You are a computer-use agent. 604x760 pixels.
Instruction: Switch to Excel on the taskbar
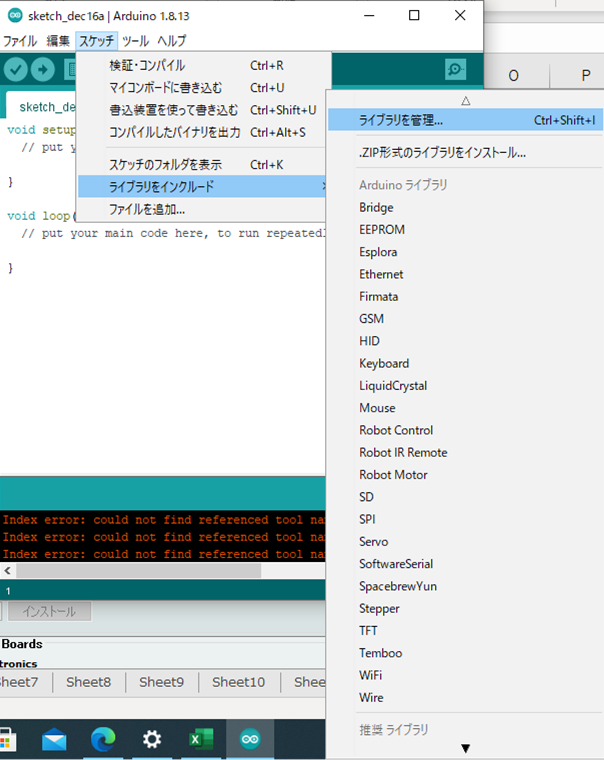(x=201, y=739)
